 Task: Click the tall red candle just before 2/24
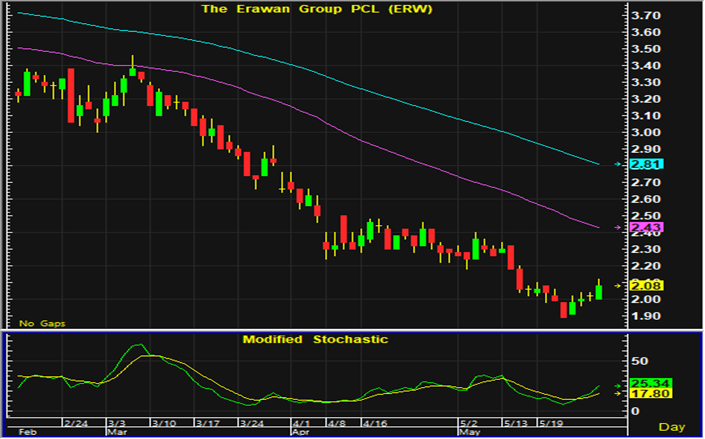coord(71,95)
